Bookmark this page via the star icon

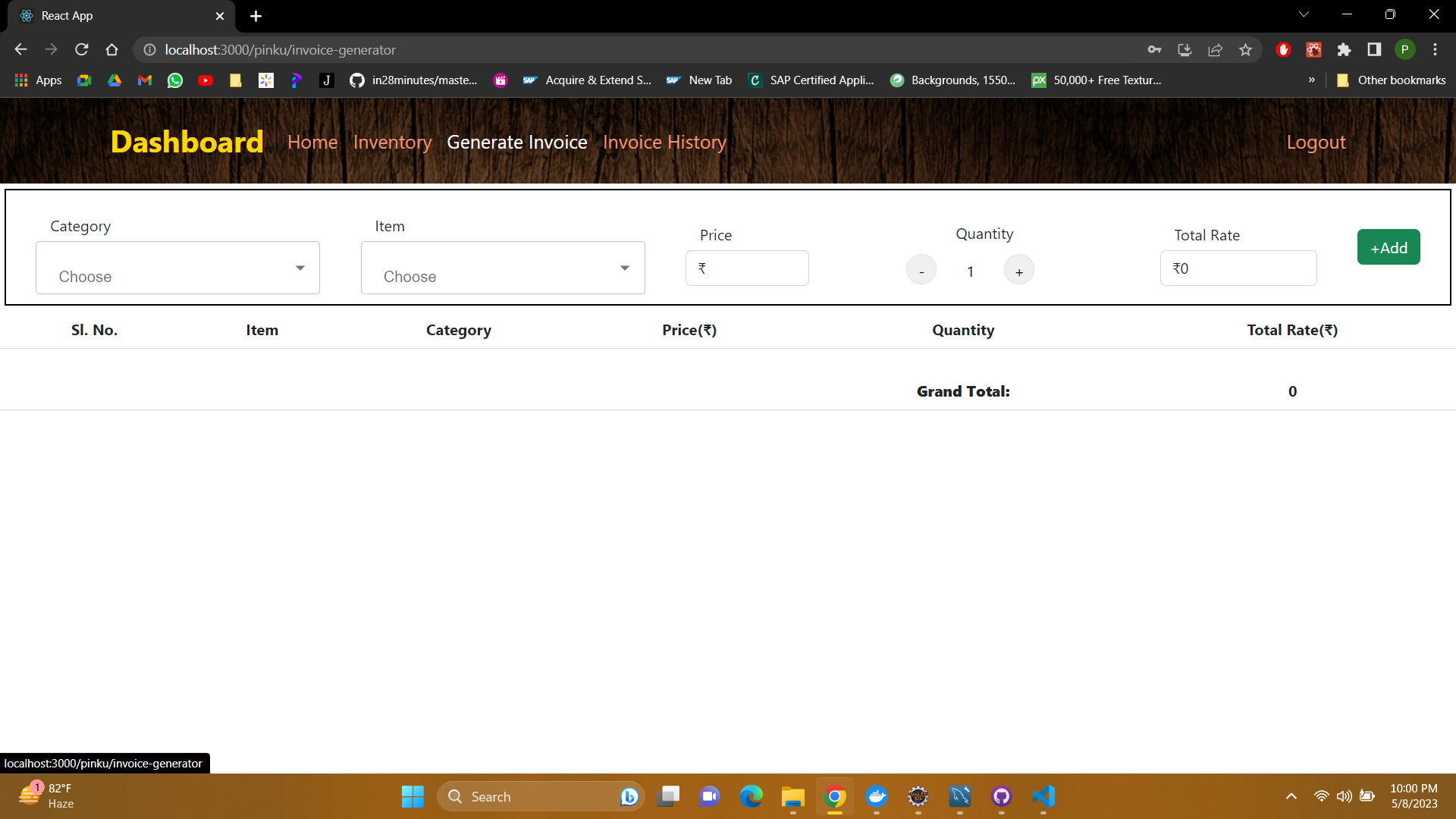[x=1245, y=49]
